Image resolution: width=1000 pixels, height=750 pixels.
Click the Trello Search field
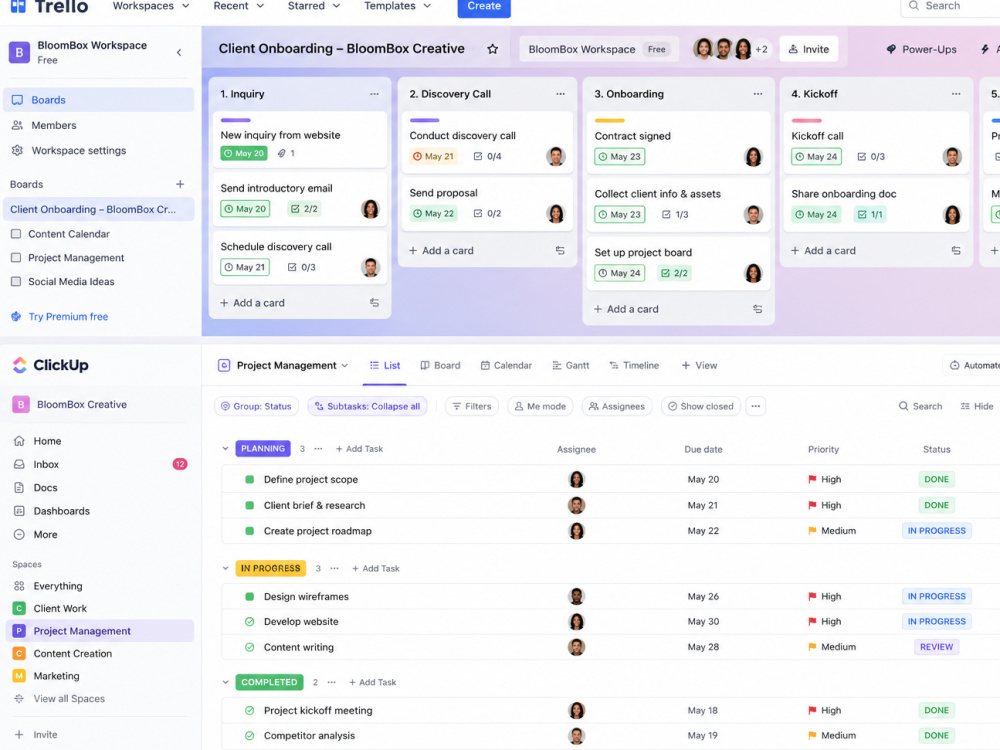pyautogui.click(x=950, y=6)
